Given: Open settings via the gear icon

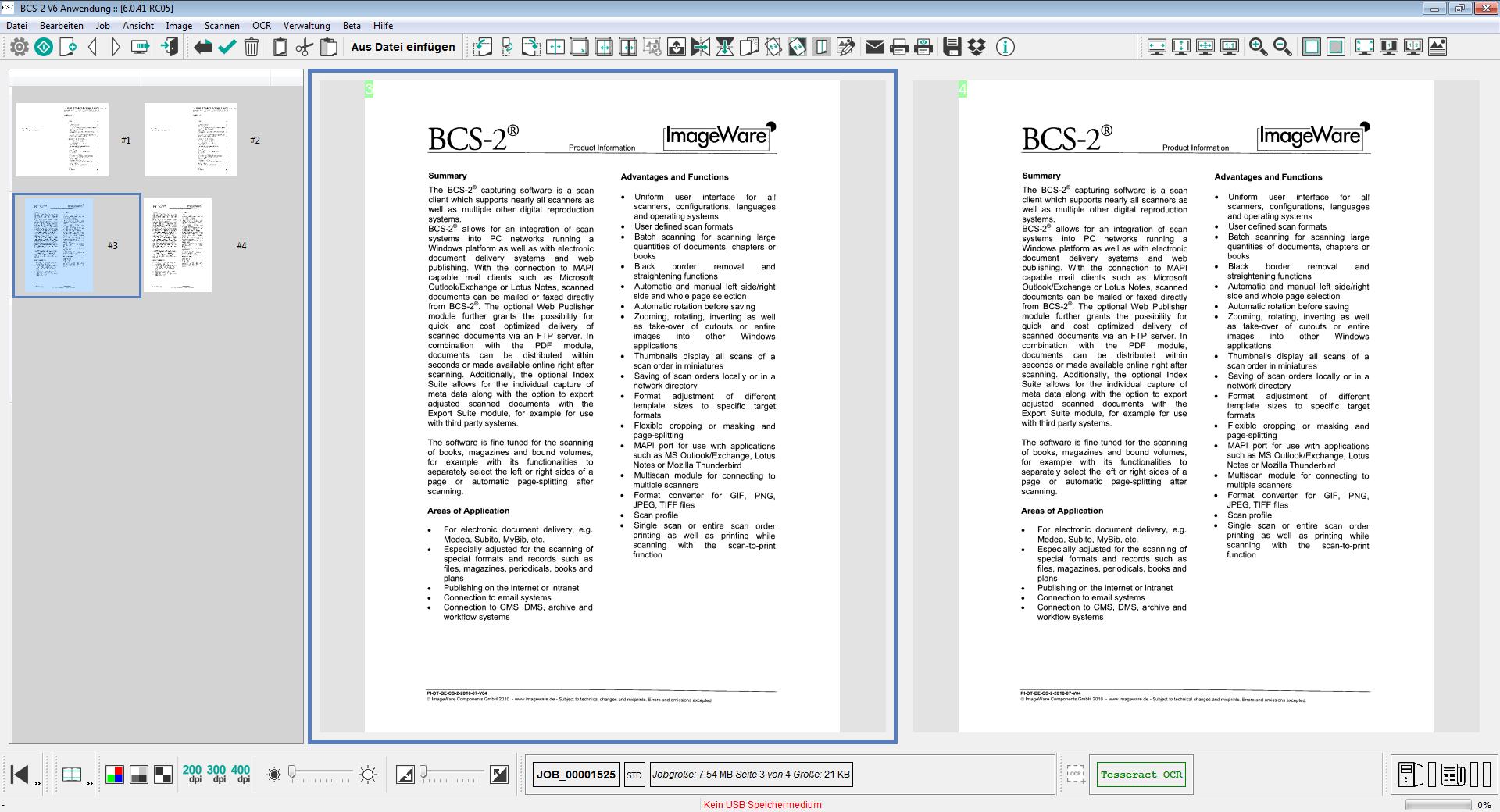Looking at the screenshot, I should [x=20, y=47].
